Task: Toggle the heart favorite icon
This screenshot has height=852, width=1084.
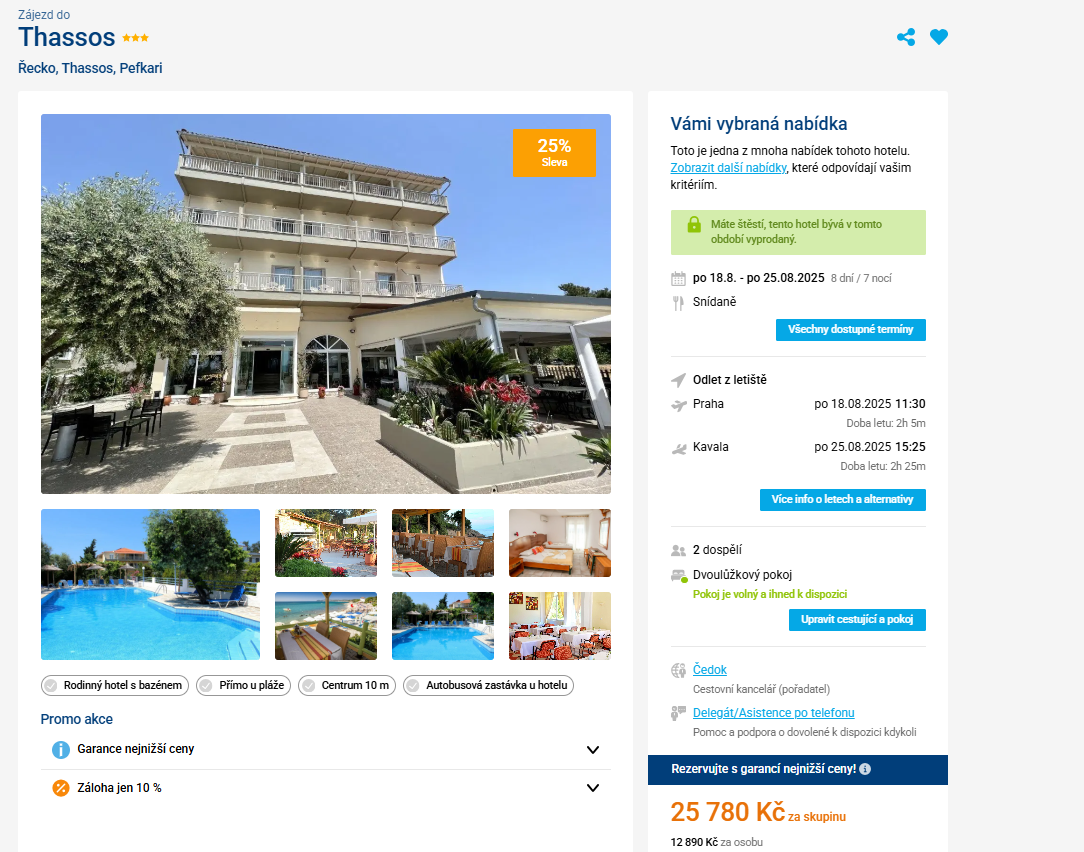Action: pos(939,37)
